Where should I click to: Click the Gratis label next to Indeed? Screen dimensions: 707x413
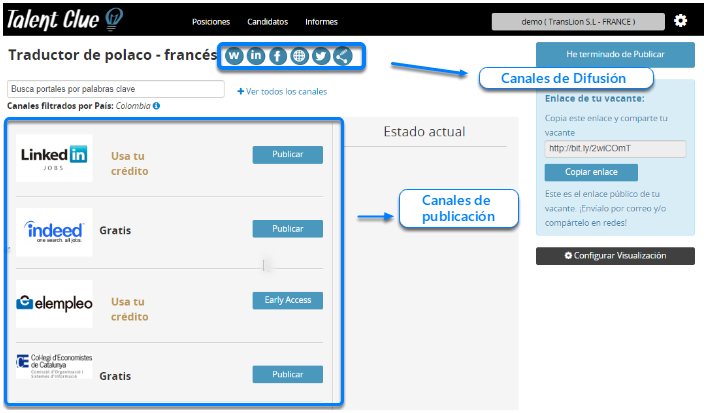(115, 230)
